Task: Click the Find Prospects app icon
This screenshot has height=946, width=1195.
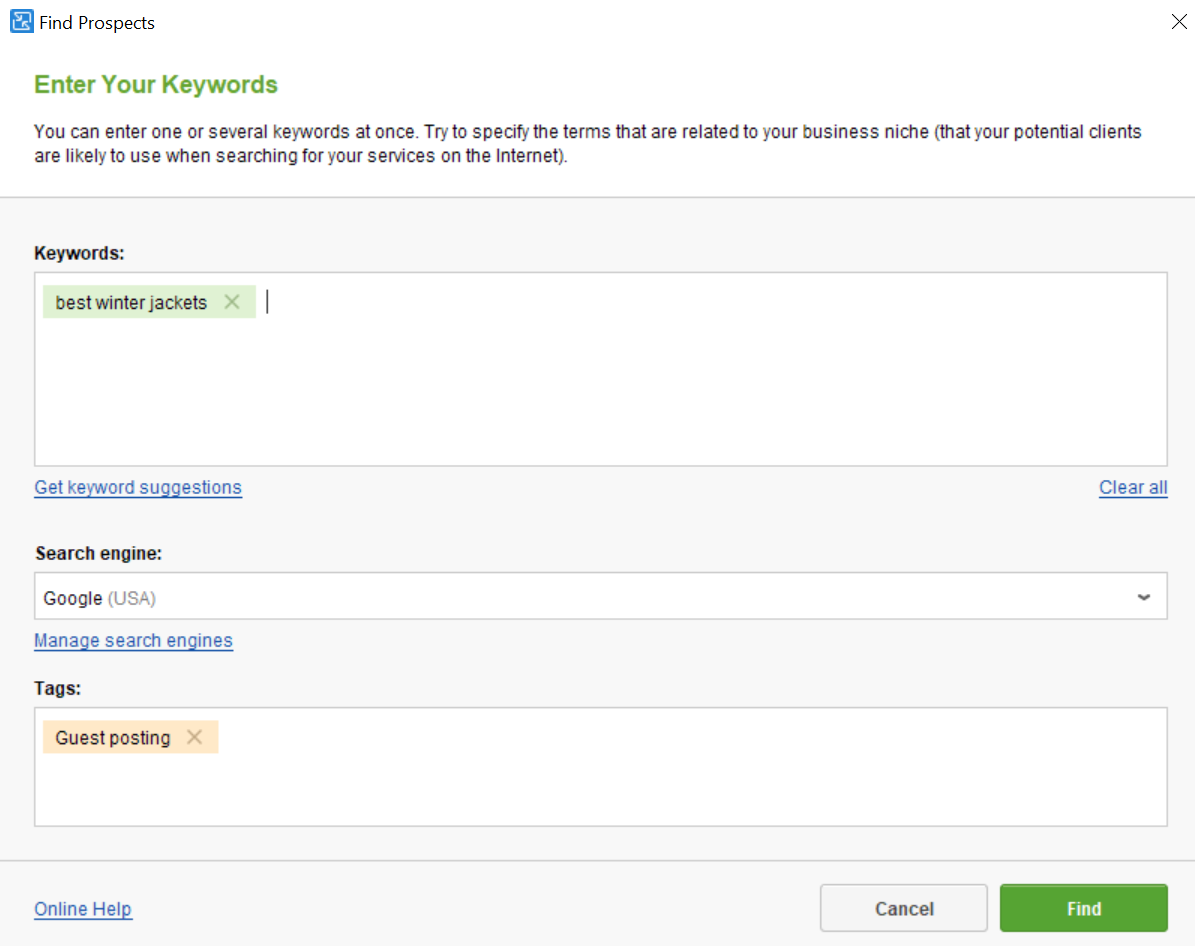Action: point(21,22)
